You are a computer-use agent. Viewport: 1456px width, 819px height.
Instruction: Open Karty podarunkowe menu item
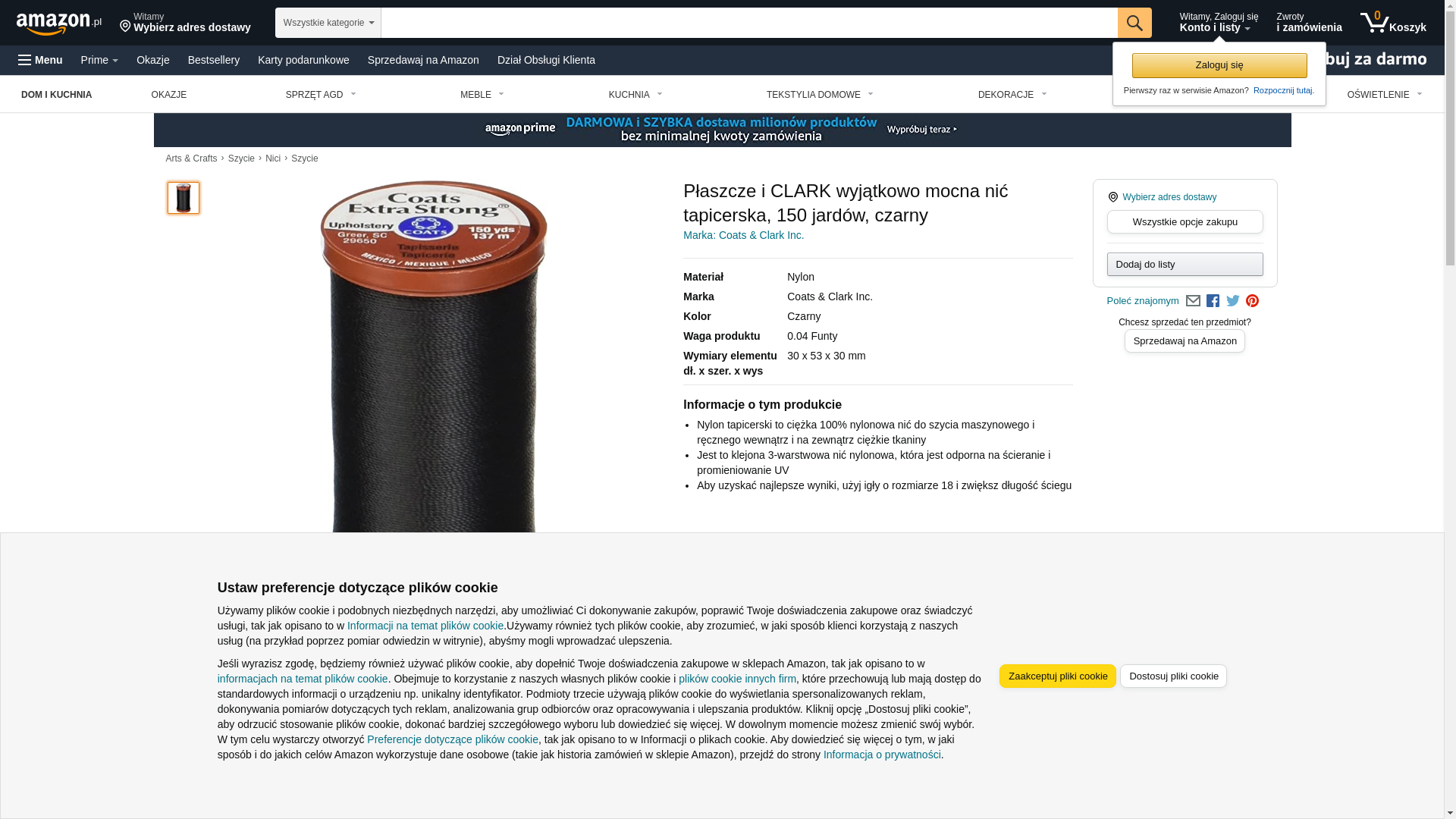point(303,60)
